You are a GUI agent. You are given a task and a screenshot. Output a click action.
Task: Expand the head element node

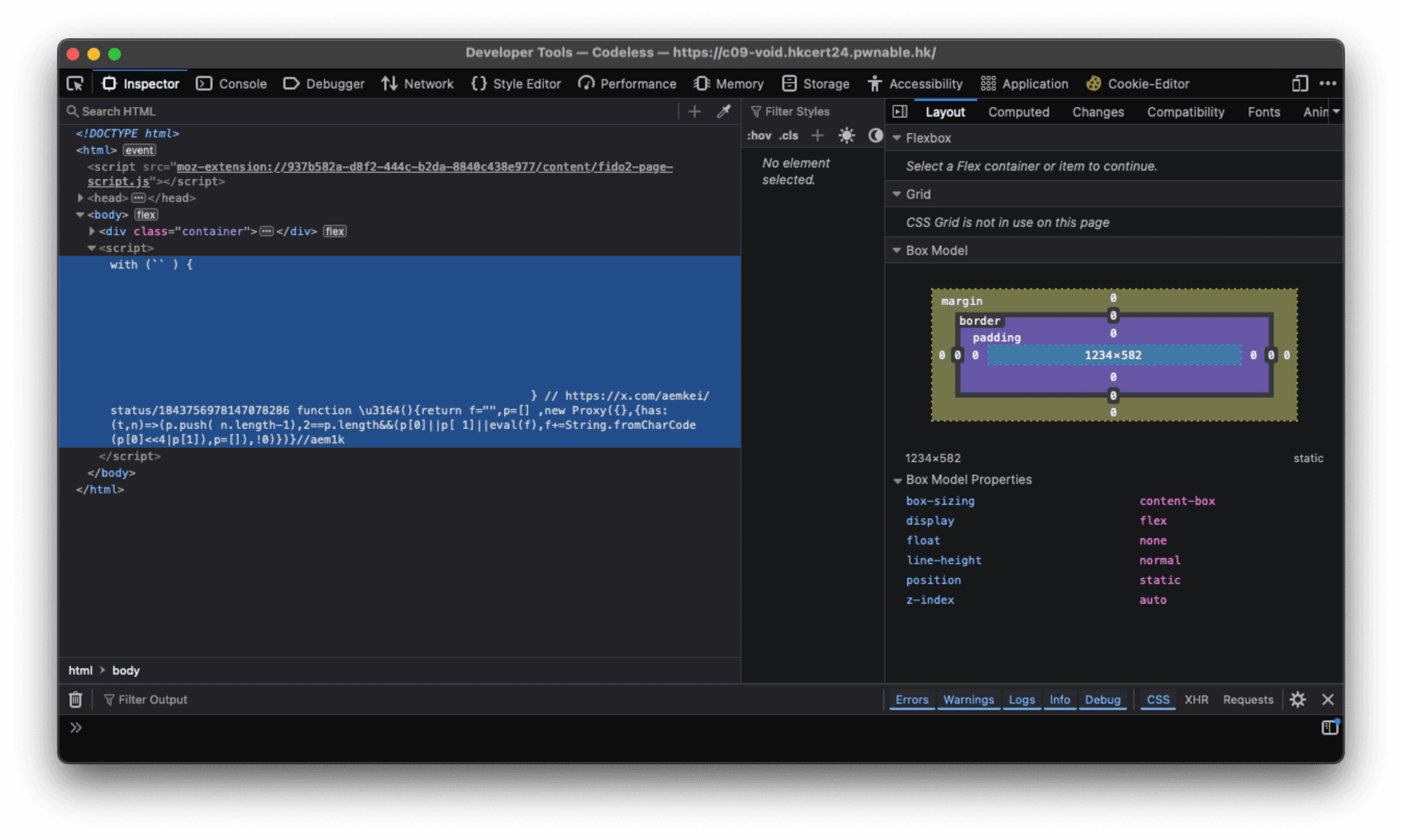[80, 198]
